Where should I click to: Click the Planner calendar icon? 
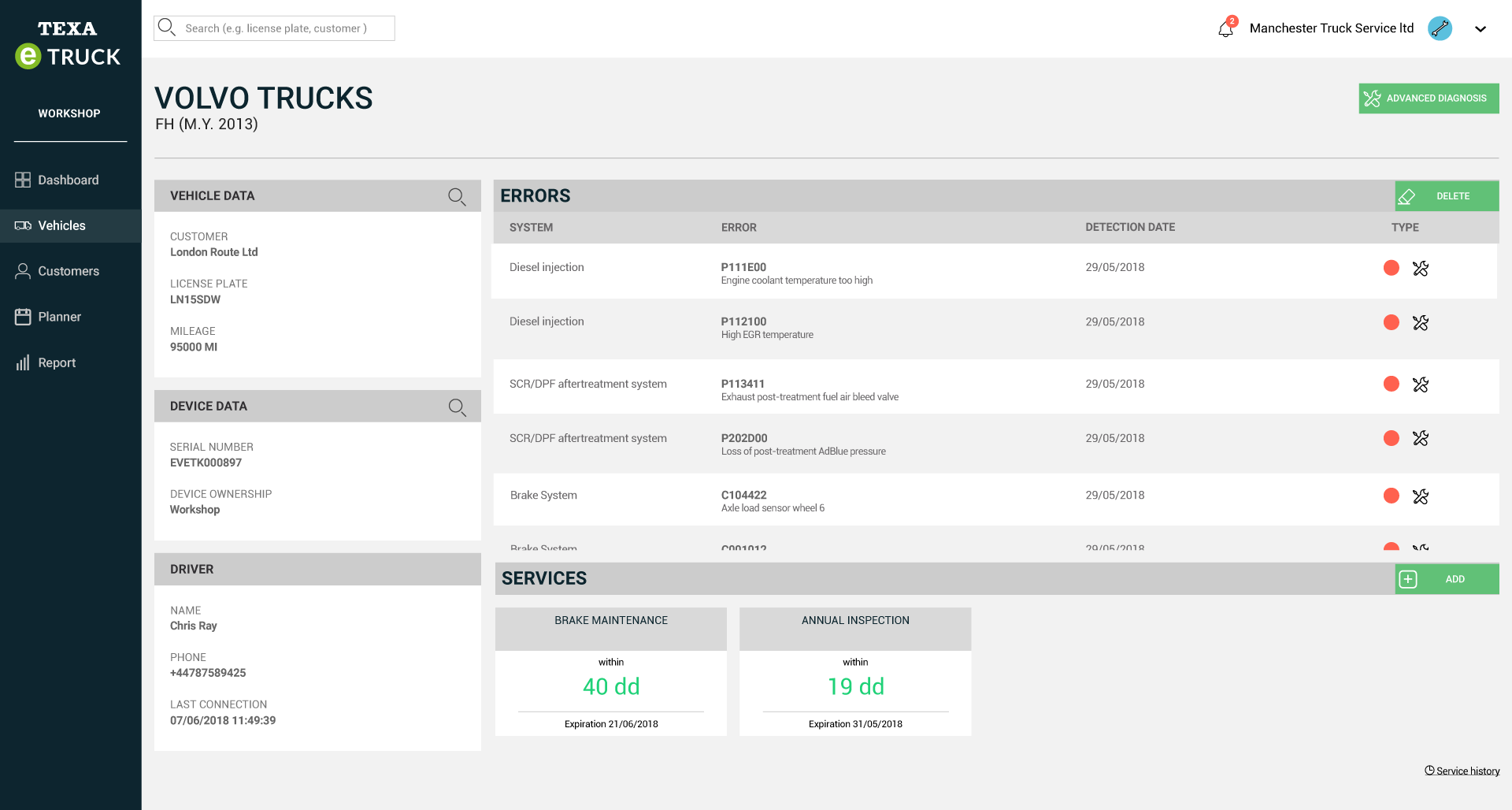click(x=23, y=317)
